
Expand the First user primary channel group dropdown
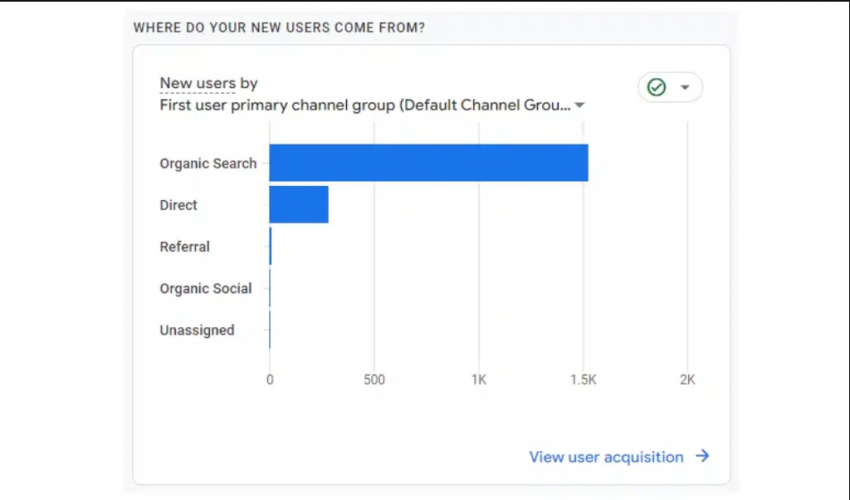click(x=580, y=105)
